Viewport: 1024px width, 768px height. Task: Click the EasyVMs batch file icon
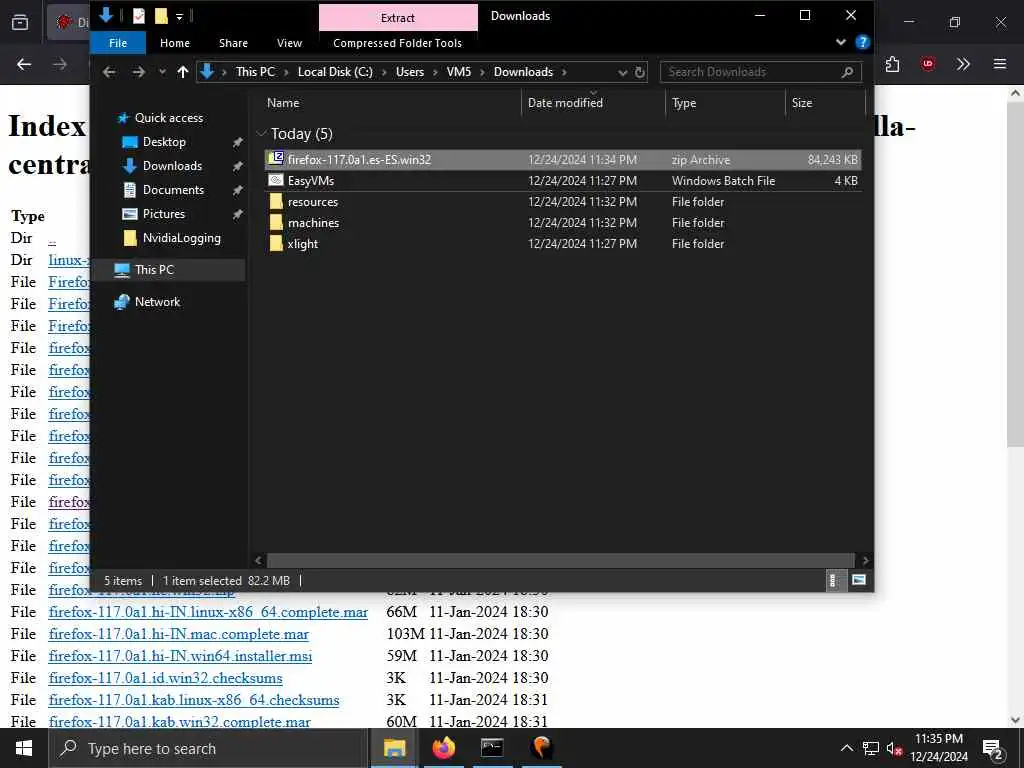click(x=276, y=180)
